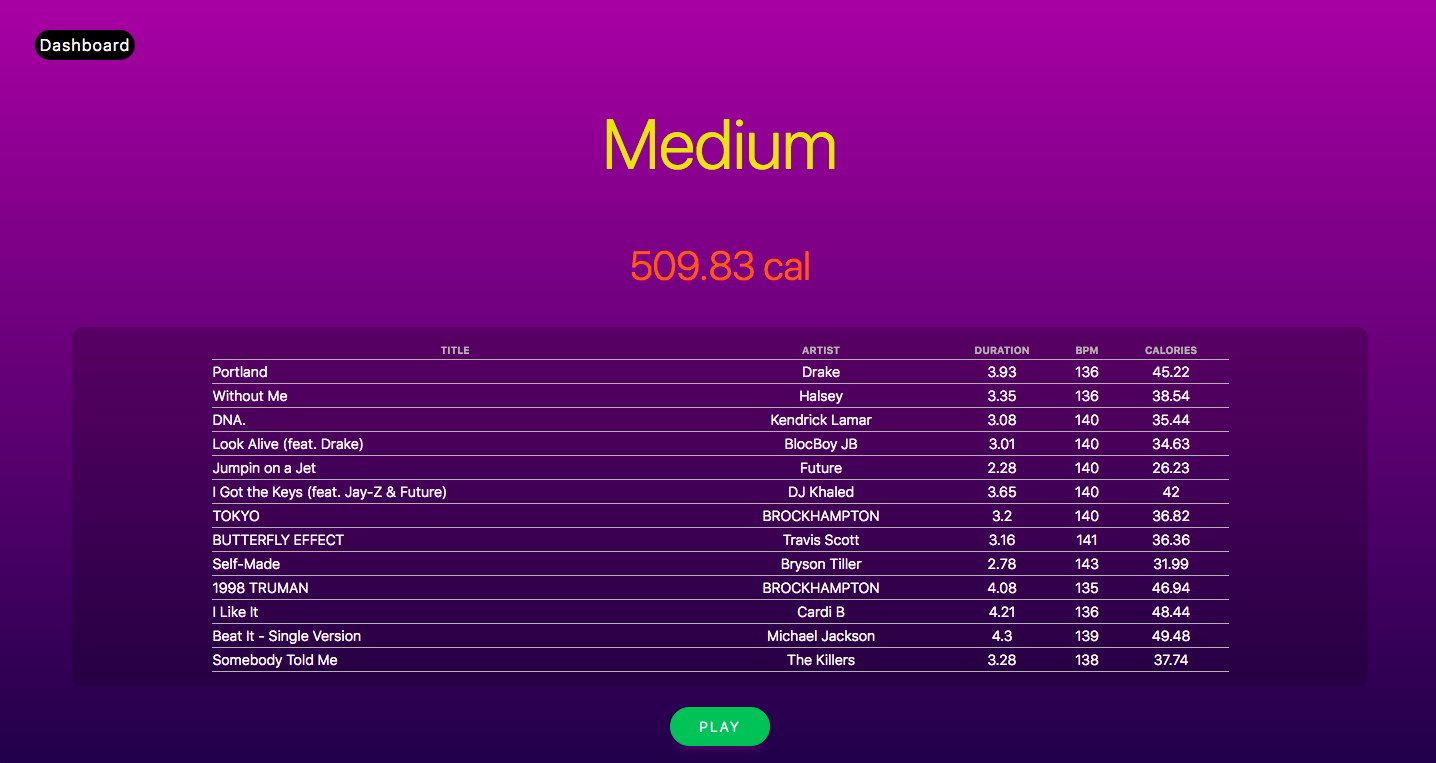Click duration 3.08 for DNA.
The image size is (1436, 763).
coord(1002,420)
